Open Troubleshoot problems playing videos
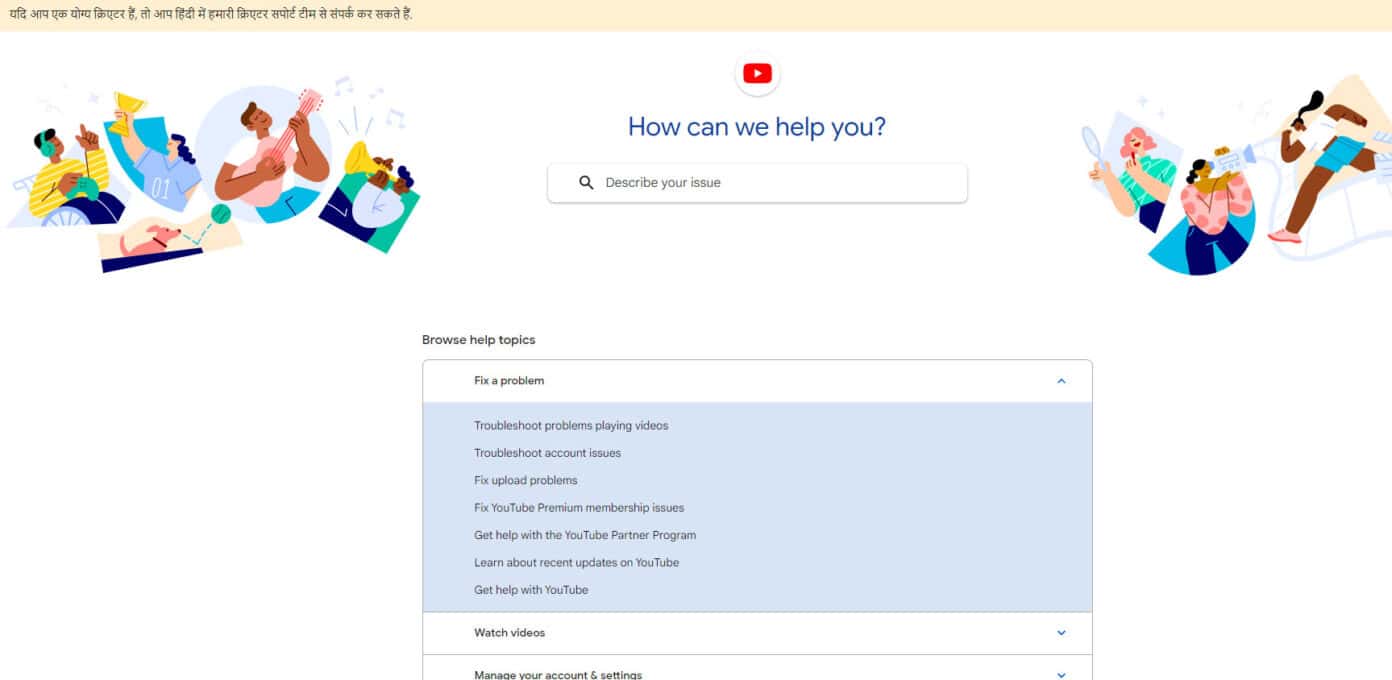The image size is (1392, 680). pyautogui.click(x=571, y=425)
